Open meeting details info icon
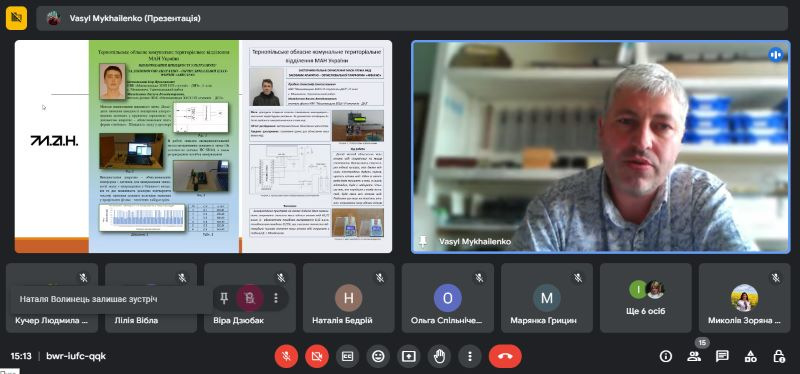The width and height of the screenshot is (800, 374). 665,356
